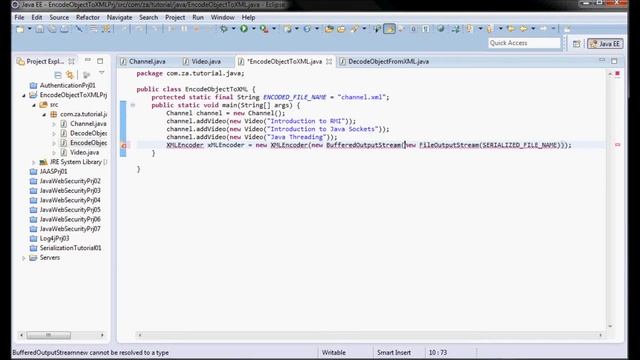Click the Project Explorer horizontal scrollbar thumb
Image resolution: width=640 pixels, height=360 pixels.
[x=49, y=335]
